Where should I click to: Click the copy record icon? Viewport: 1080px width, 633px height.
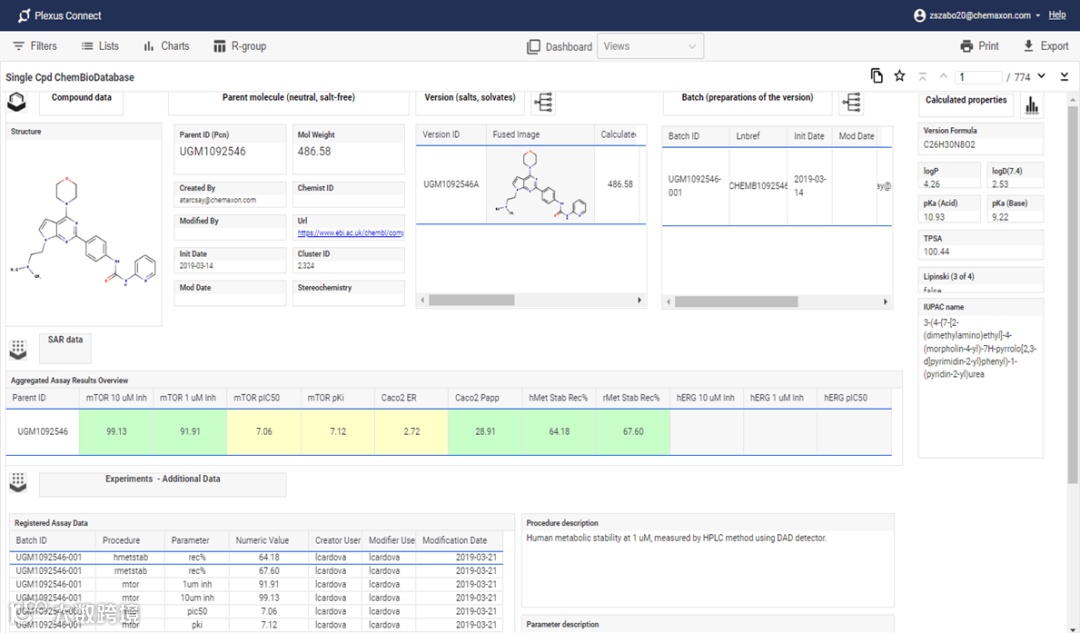(877, 76)
